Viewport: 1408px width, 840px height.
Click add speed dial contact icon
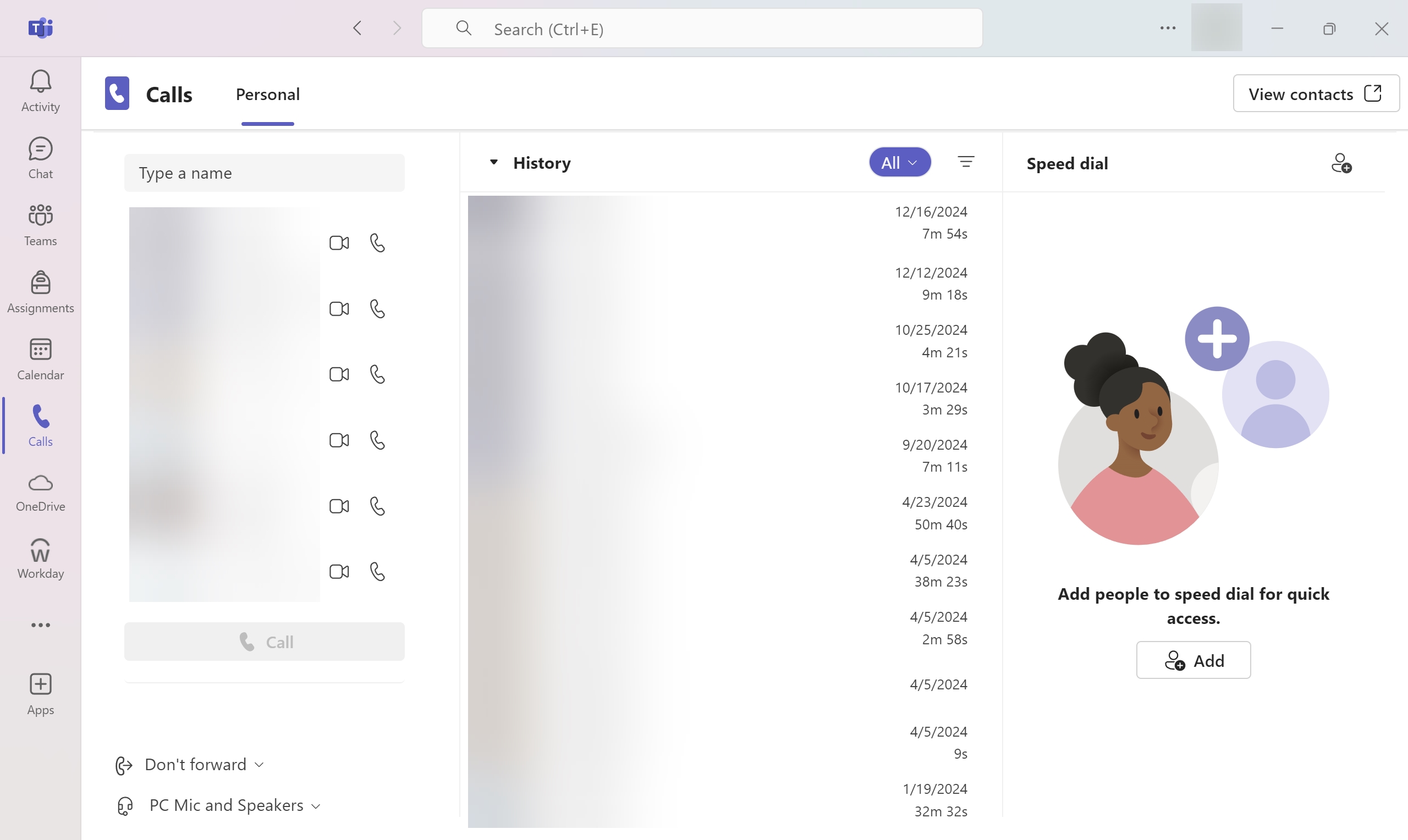pos(1341,163)
